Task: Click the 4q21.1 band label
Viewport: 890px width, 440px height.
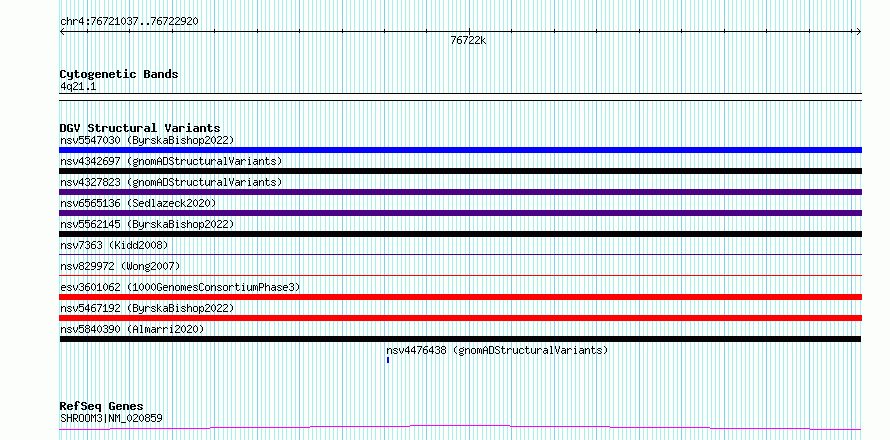Action: click(x=78, y=86)
